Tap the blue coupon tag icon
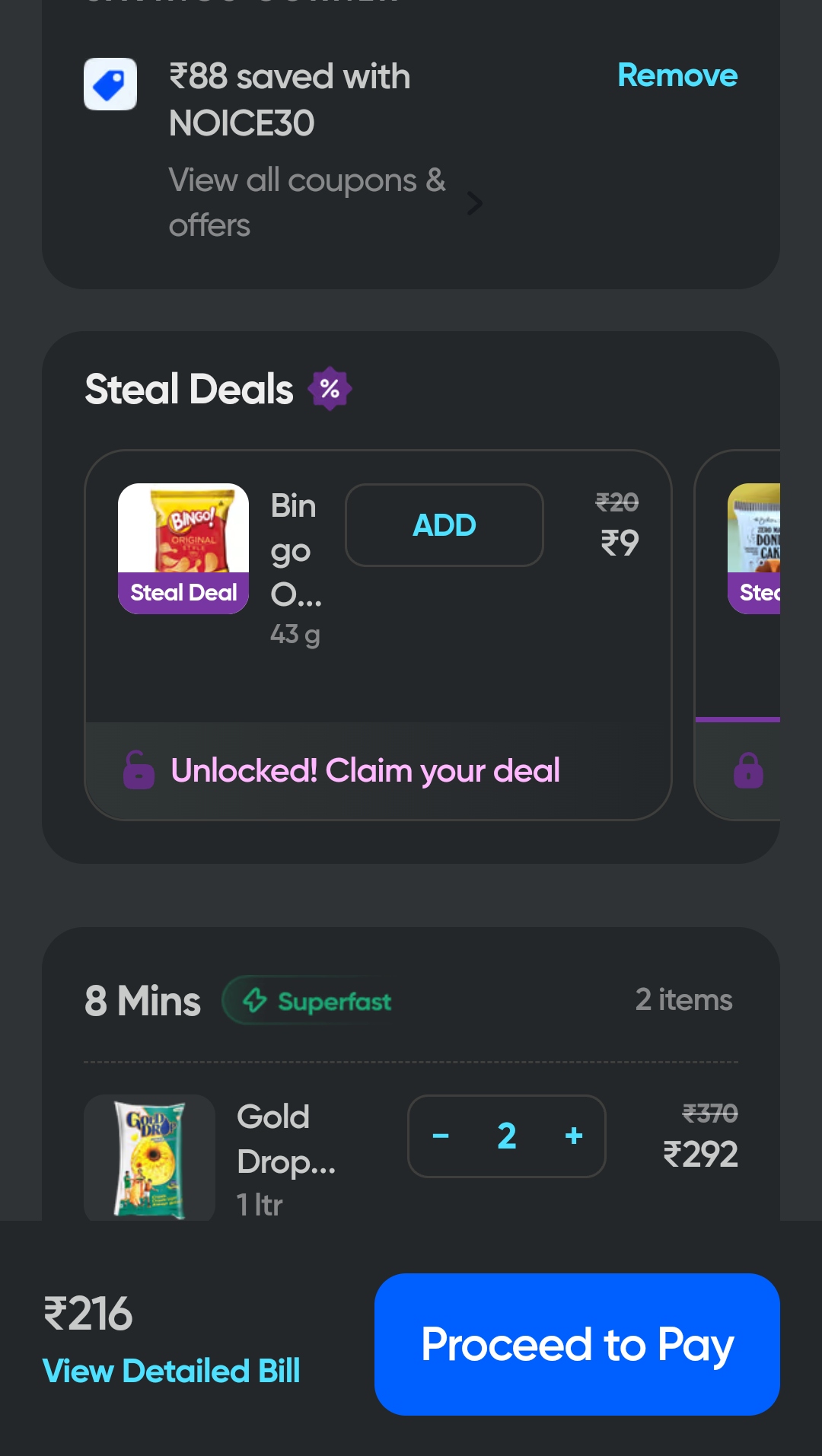 [110, 84]
